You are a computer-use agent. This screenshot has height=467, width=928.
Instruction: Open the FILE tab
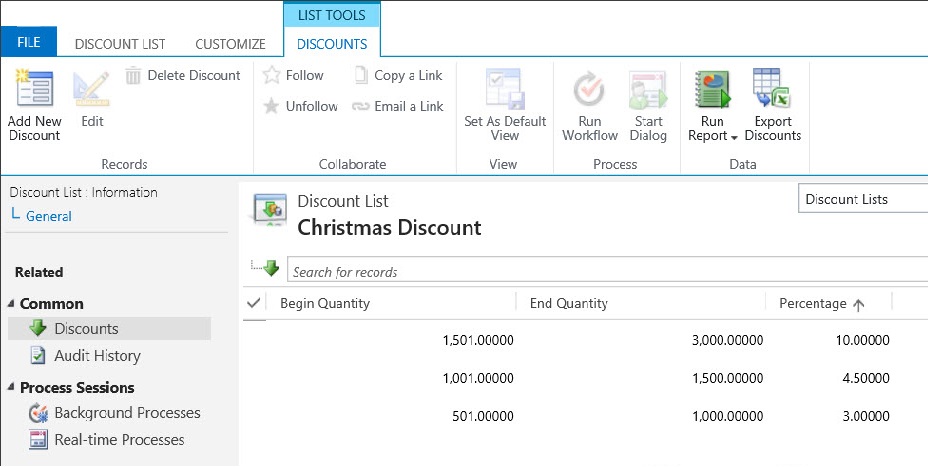pos(28,43)
